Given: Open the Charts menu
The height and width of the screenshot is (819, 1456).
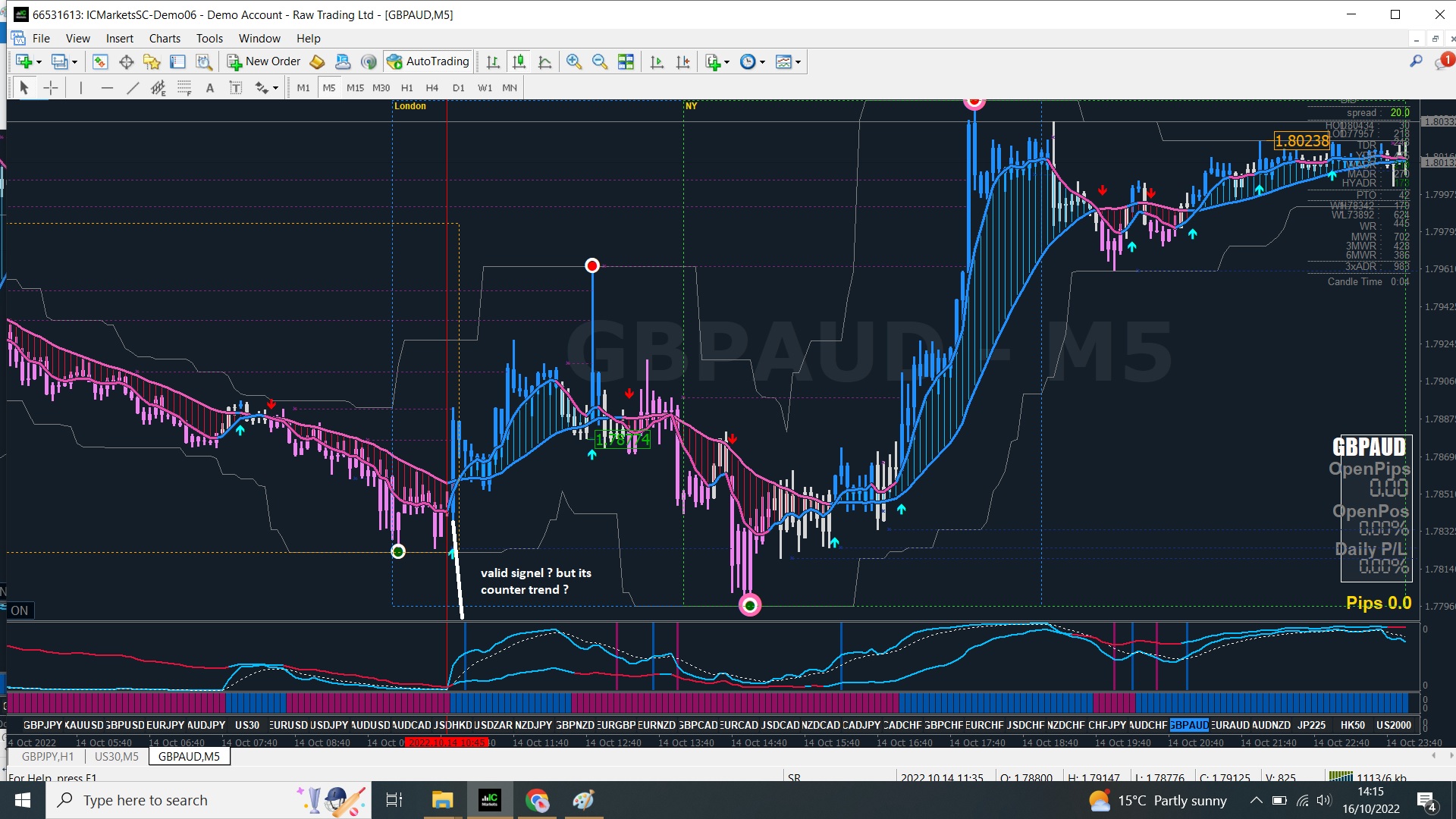Looking at the screenshot, I should click(x=165, y=39).
